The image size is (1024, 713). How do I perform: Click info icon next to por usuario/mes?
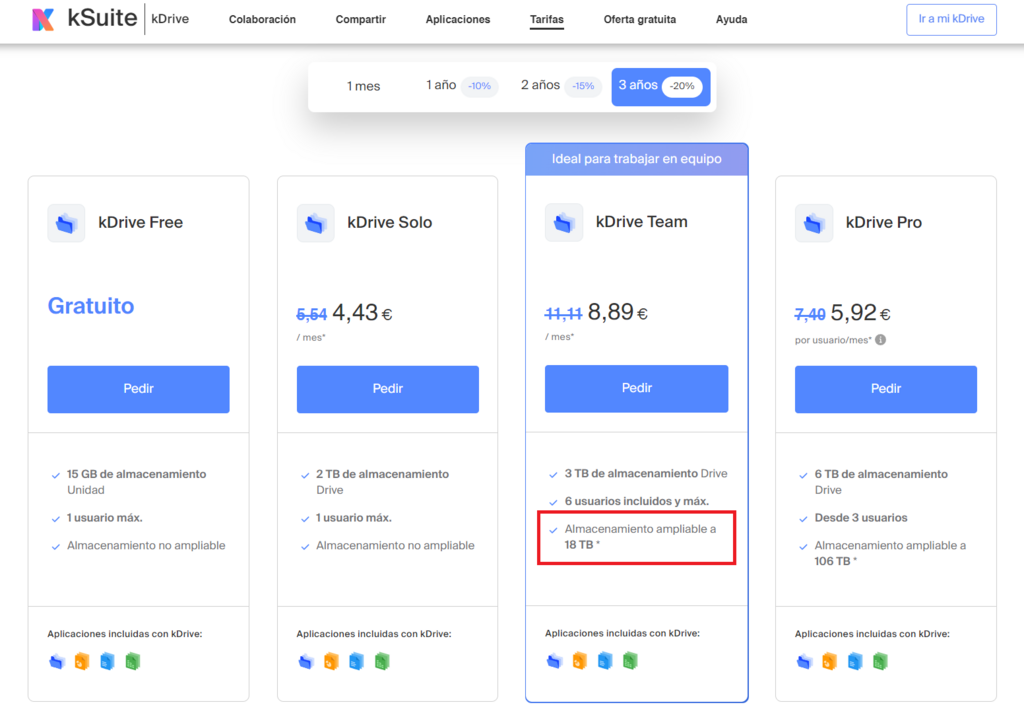[x=880, y=340]
